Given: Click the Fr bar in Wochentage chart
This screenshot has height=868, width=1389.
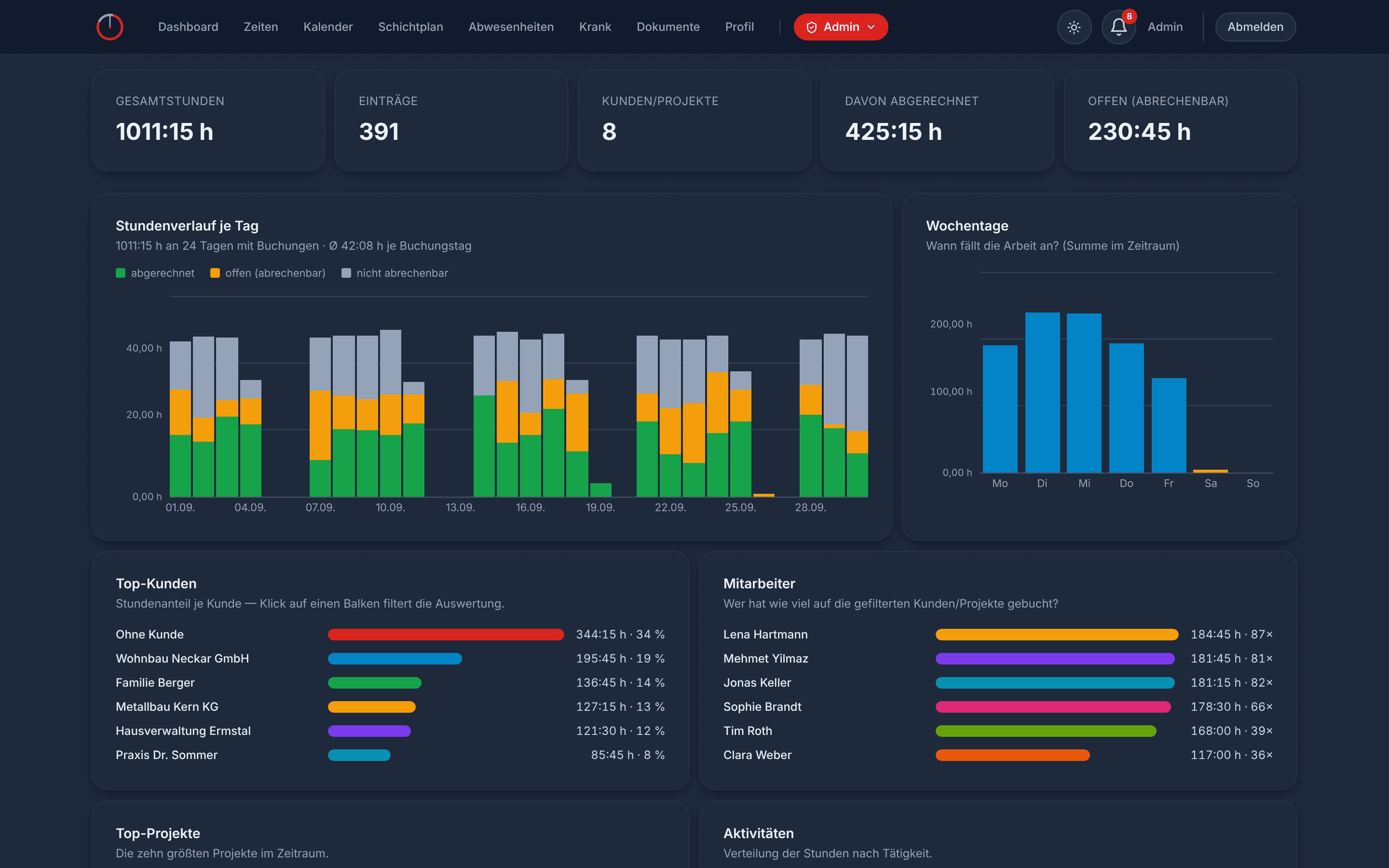Looking at the screenshot, I should 1169,425.
